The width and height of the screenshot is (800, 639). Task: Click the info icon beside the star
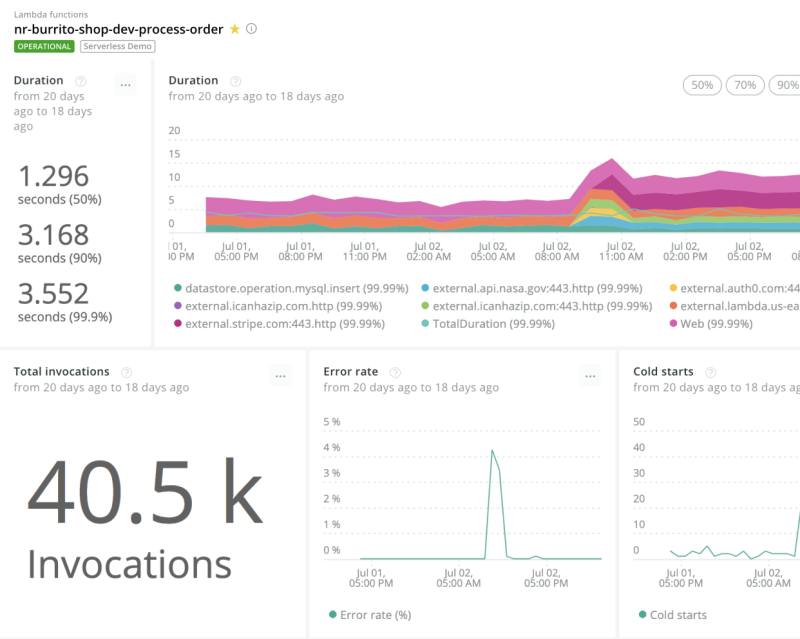pyautogui.click(x=252, y=29)
